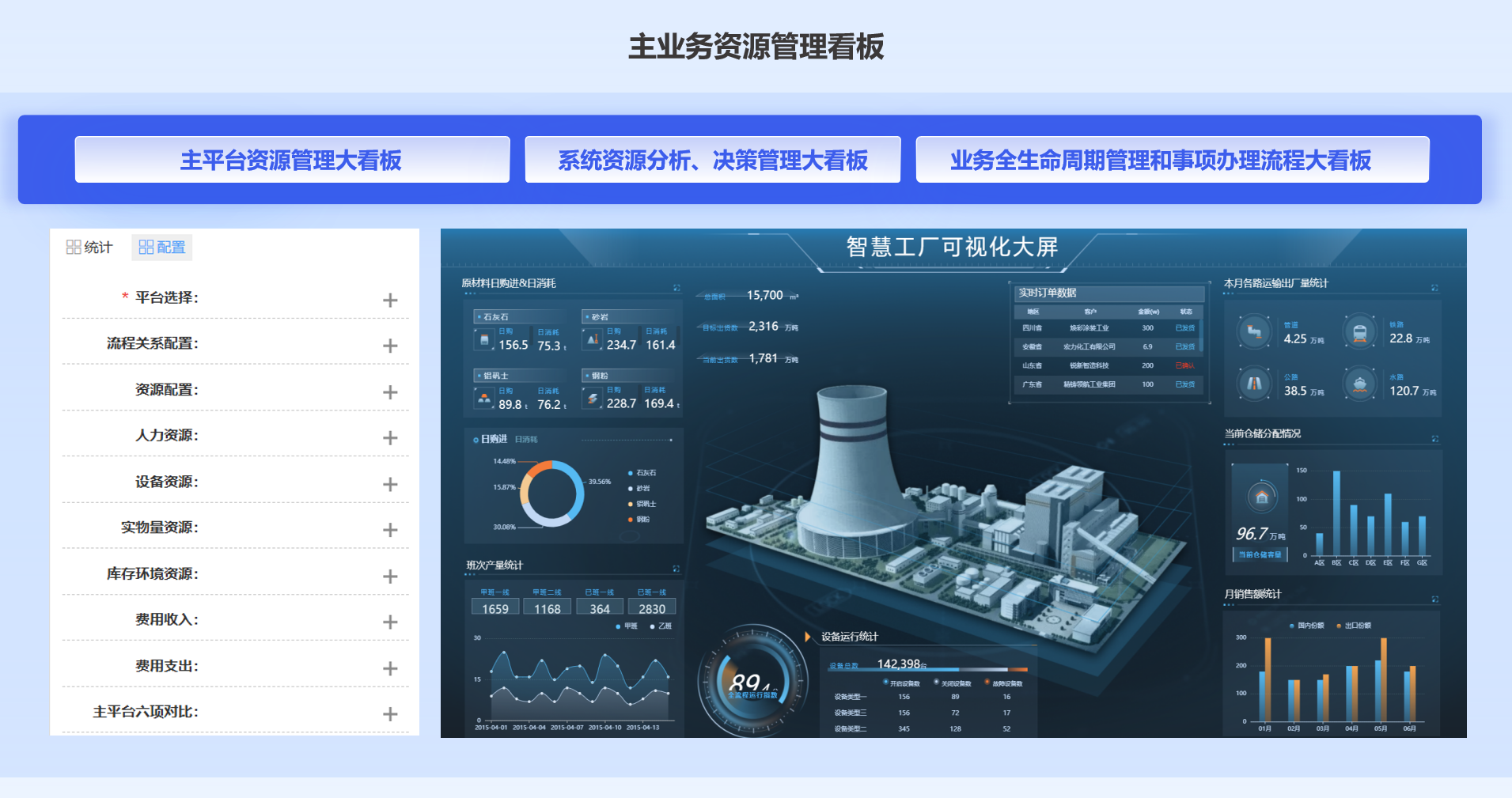Expand the 流程关系配置 section
The height and width of the screenshot is (798, 1512).
390,346
